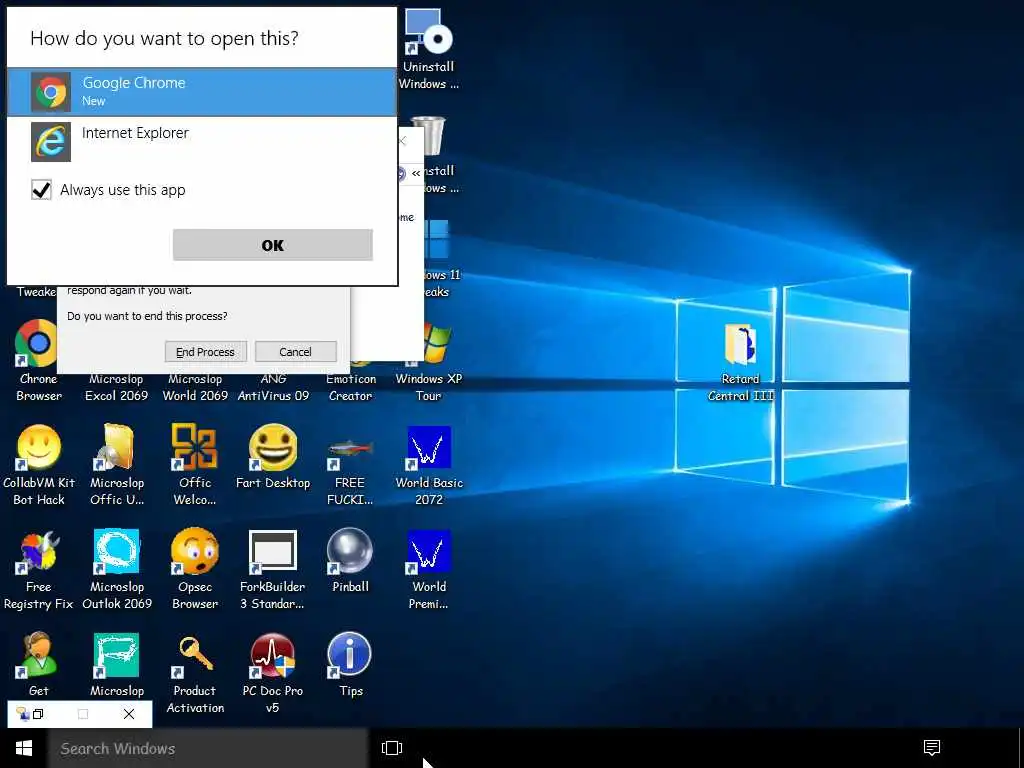Click the "Do you want to end this process?" text
Screen dimensions: 1024x768
tap(147, 316)
